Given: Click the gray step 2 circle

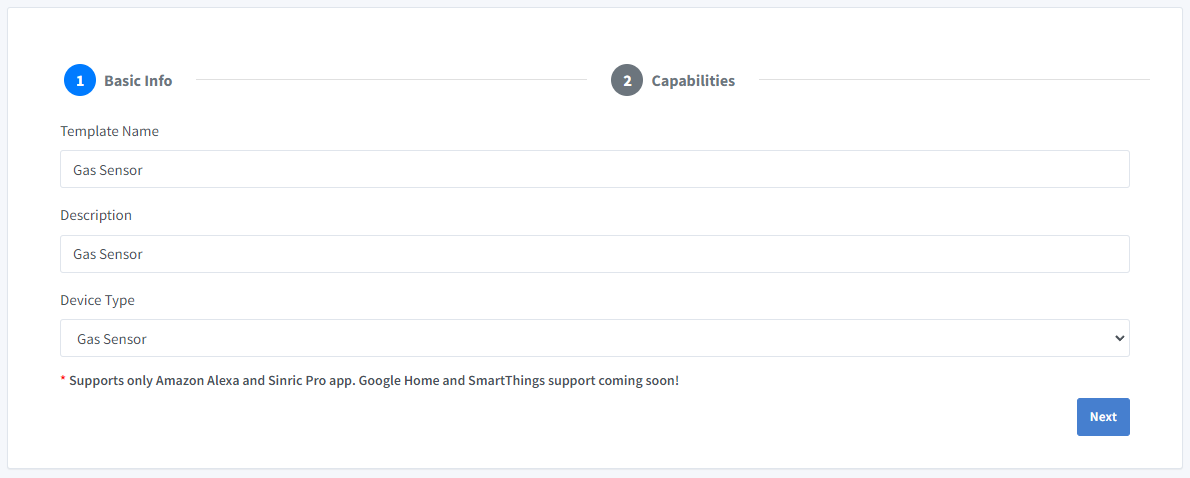Looking at the screenshot, I should click(x=627, y=81).
